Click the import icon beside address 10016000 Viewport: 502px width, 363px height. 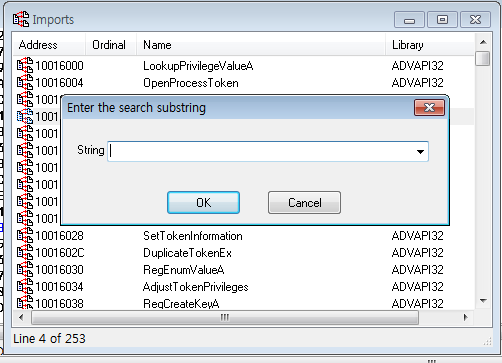tap(25, 65)
